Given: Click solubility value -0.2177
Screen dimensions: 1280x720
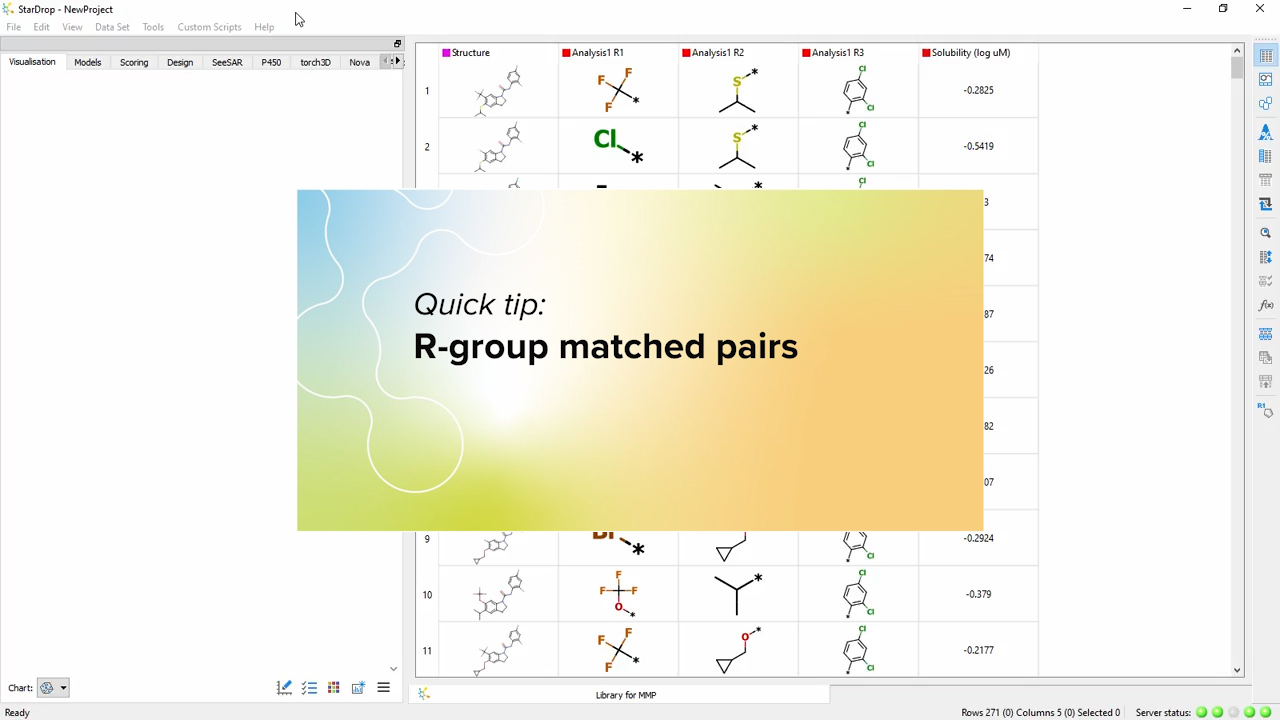Looking at the screenshot, I should click(x=978, y=650).
